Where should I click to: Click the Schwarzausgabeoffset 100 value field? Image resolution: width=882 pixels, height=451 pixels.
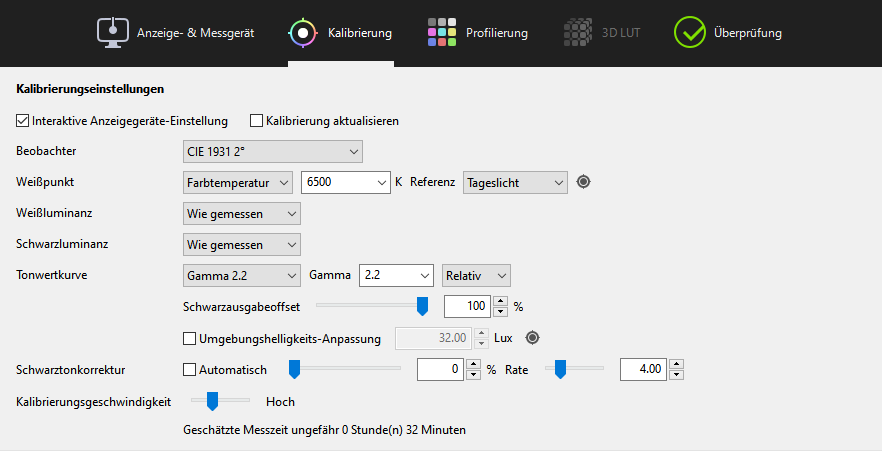[x=467, y=306]
